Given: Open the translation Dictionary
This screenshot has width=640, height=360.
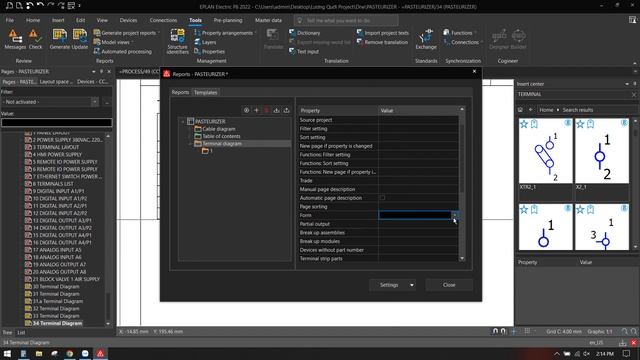Looking at the screenshot, I should (304, 33).
